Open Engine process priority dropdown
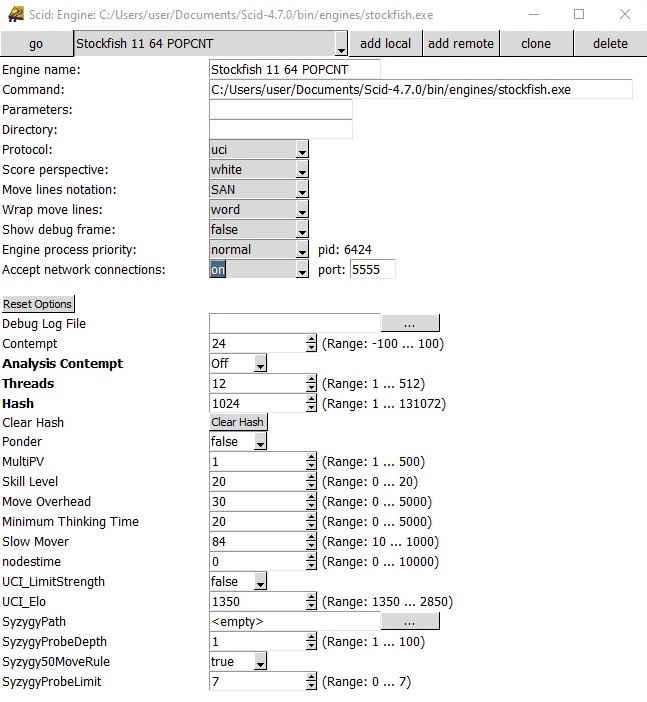 [x=259, y=249]
